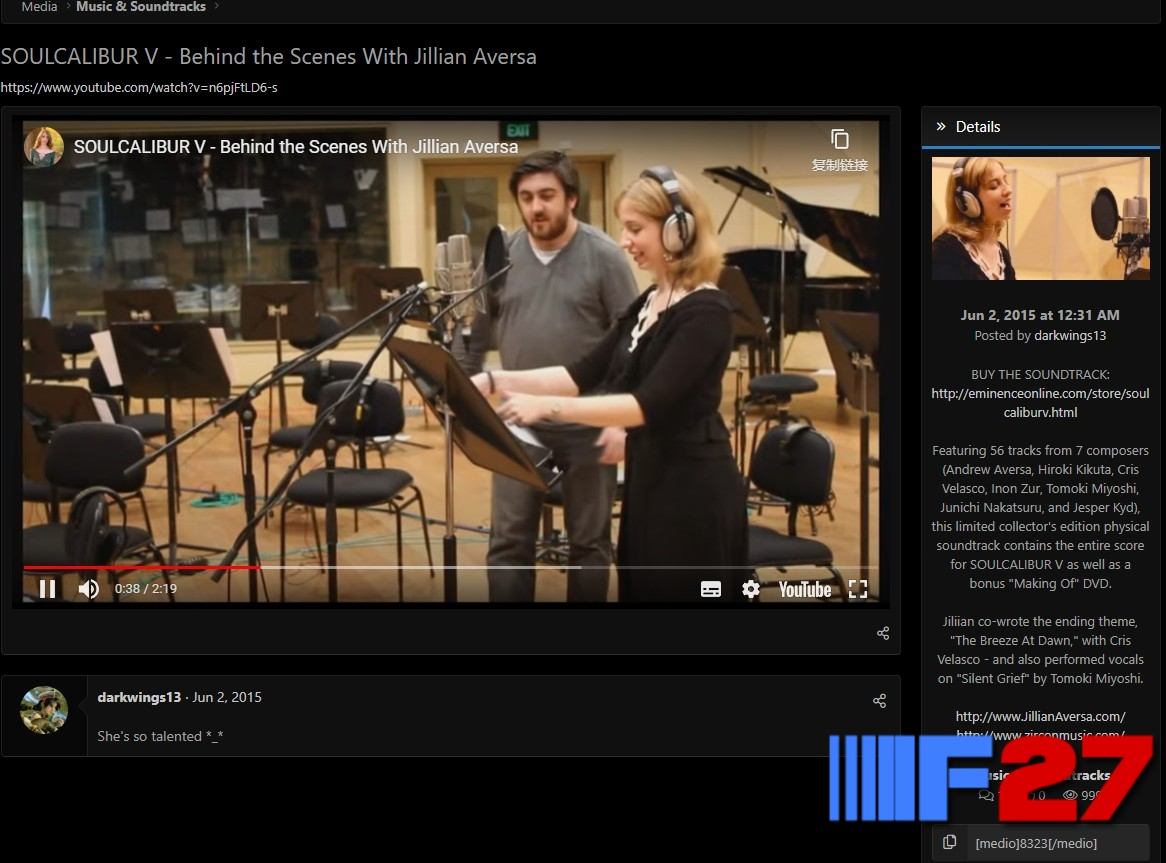Toggle subtitles captions button in player

711,589
